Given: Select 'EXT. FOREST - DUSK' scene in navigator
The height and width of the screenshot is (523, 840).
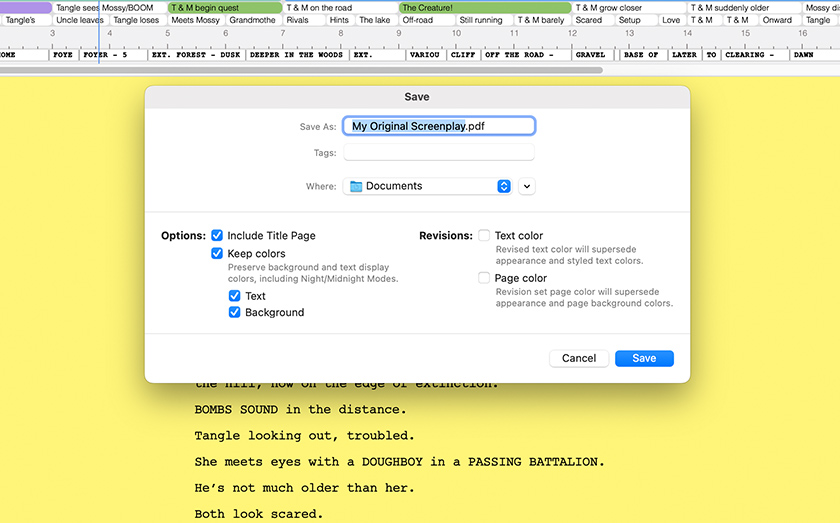Looking at the screenshot, I should [196, 55].
